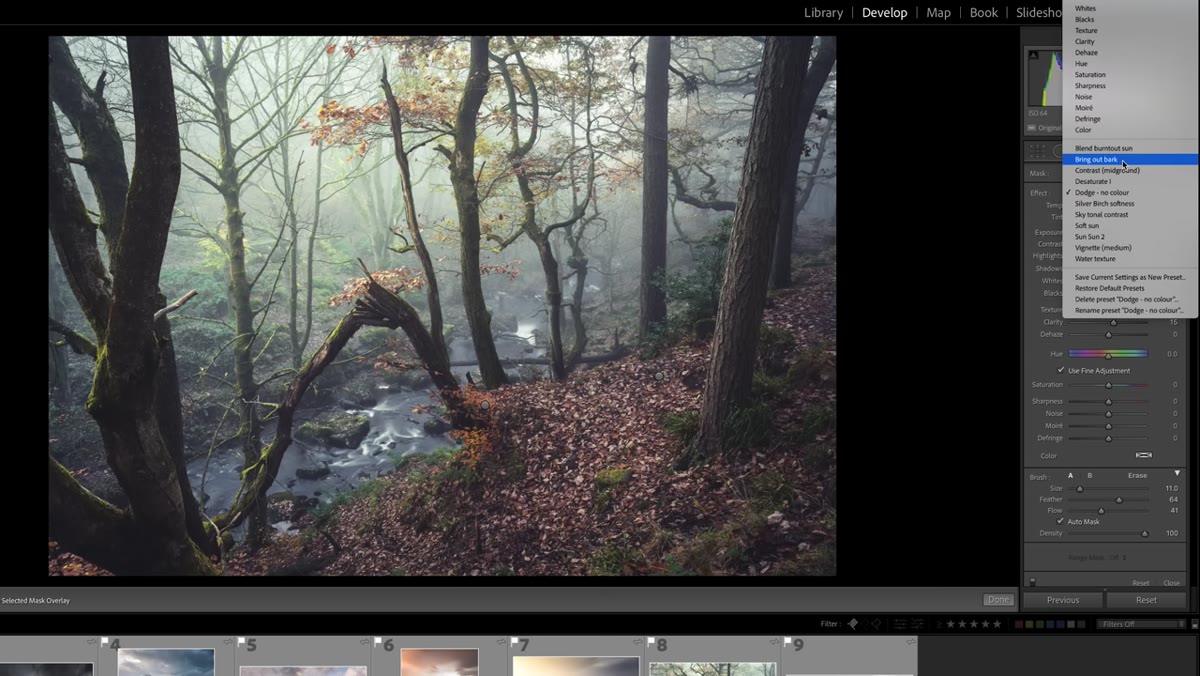Screen dimensions: 1200x676
Task: Click the Hue color gradient slider
Action: click(x=1108, y=354)
